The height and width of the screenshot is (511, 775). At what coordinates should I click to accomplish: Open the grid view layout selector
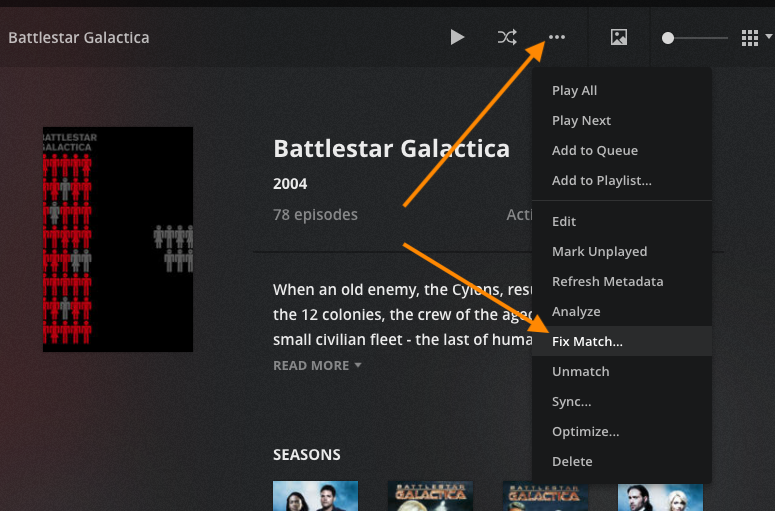[756, 38]
